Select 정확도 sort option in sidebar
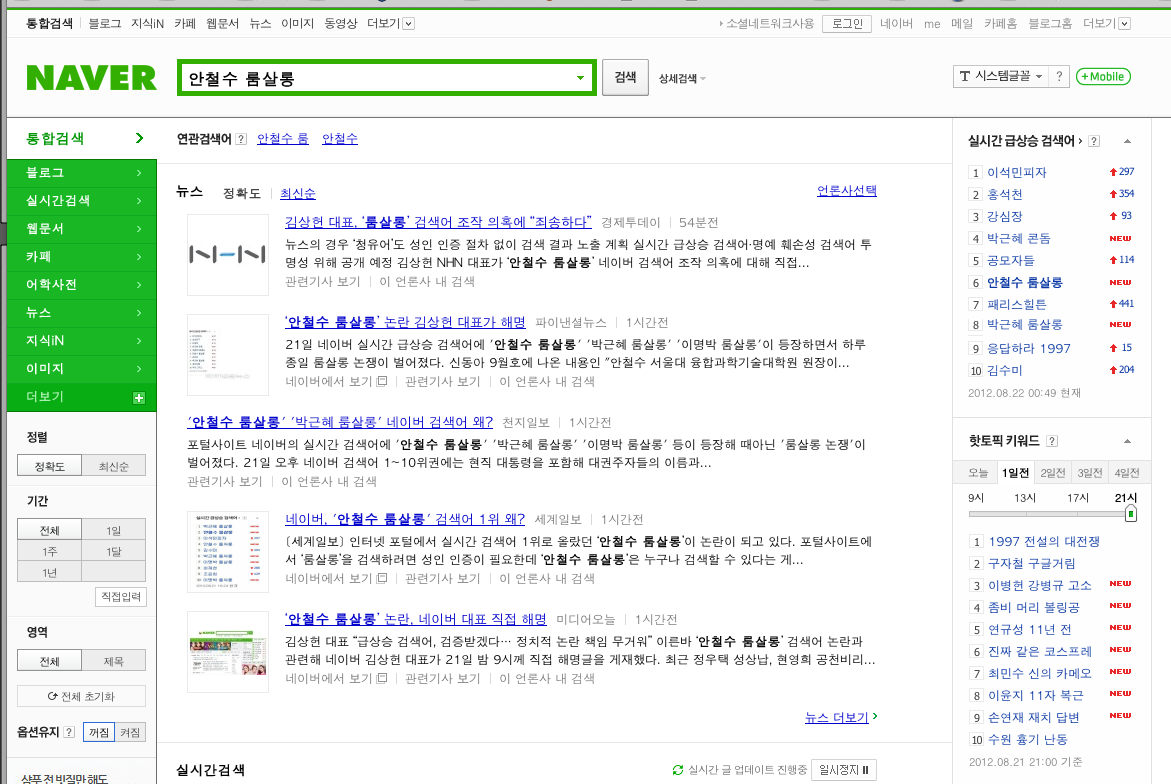Screen dimensions: 1171x784 tap(49, 466)
